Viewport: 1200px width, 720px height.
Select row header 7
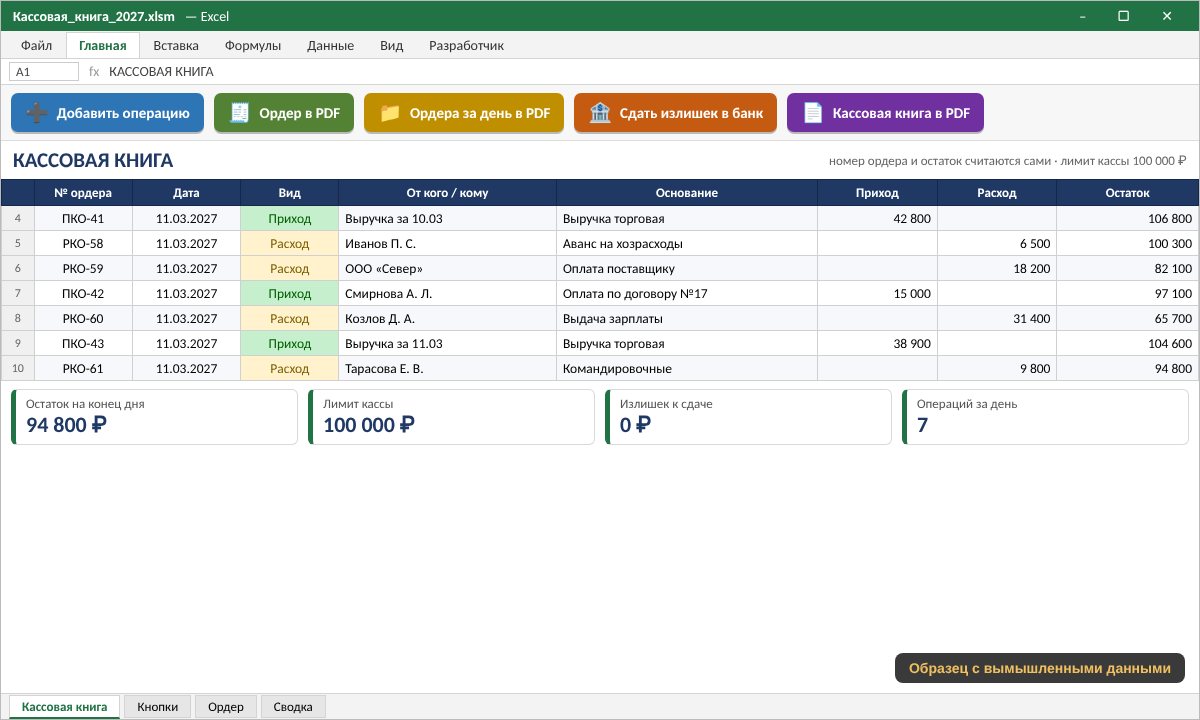tap(18, 294)
